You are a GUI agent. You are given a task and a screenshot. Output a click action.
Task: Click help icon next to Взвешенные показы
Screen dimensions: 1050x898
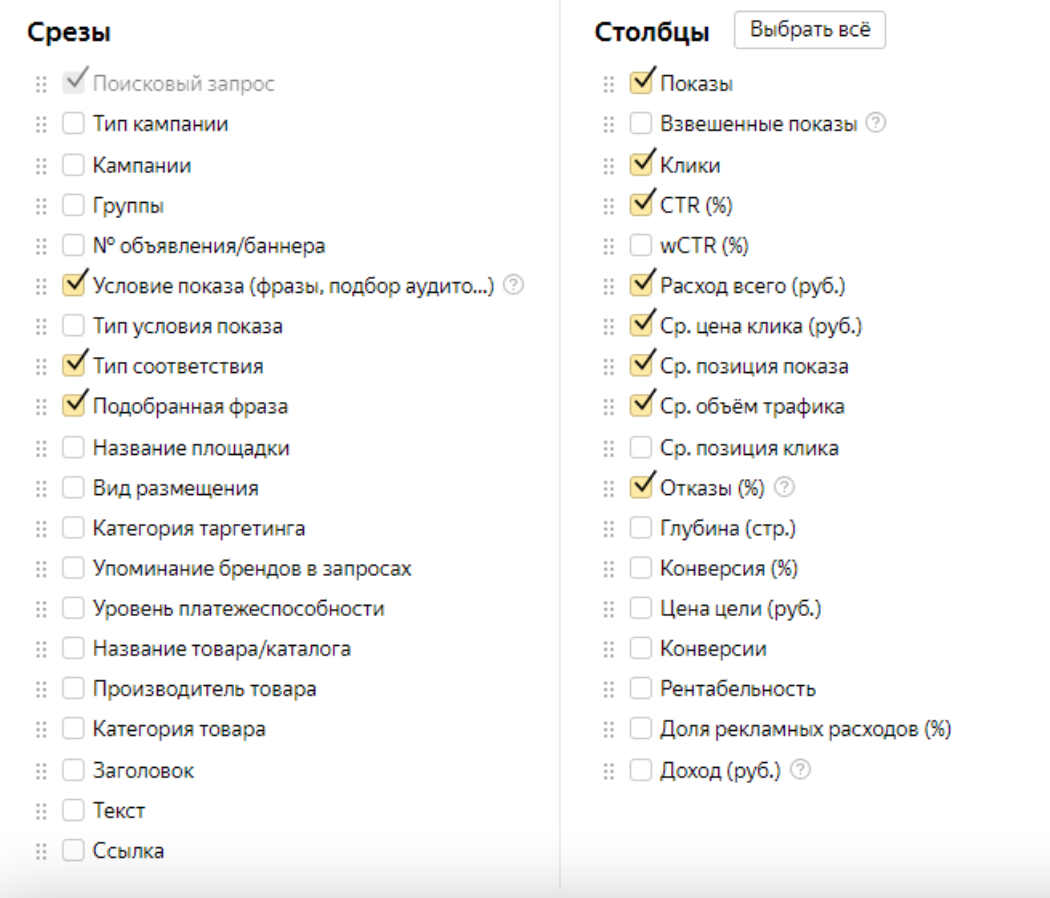875,123
